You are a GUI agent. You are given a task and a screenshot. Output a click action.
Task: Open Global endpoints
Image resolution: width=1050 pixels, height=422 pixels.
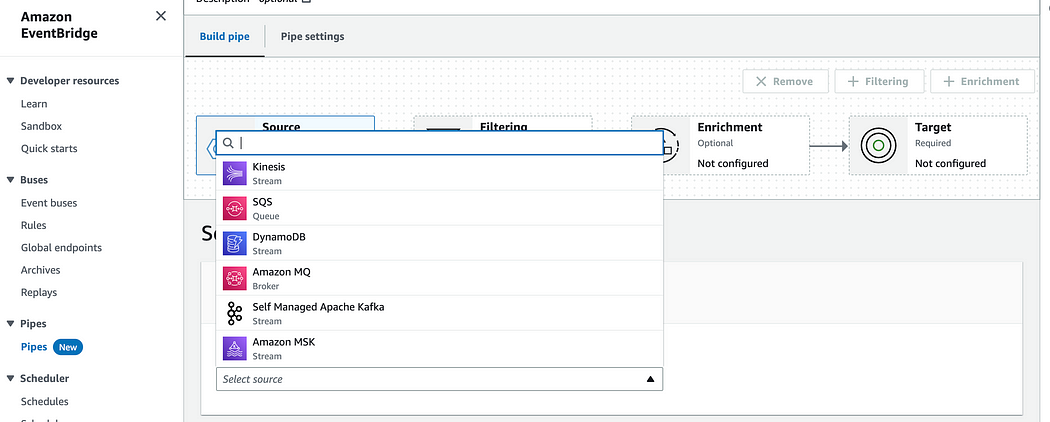[62, 247]
